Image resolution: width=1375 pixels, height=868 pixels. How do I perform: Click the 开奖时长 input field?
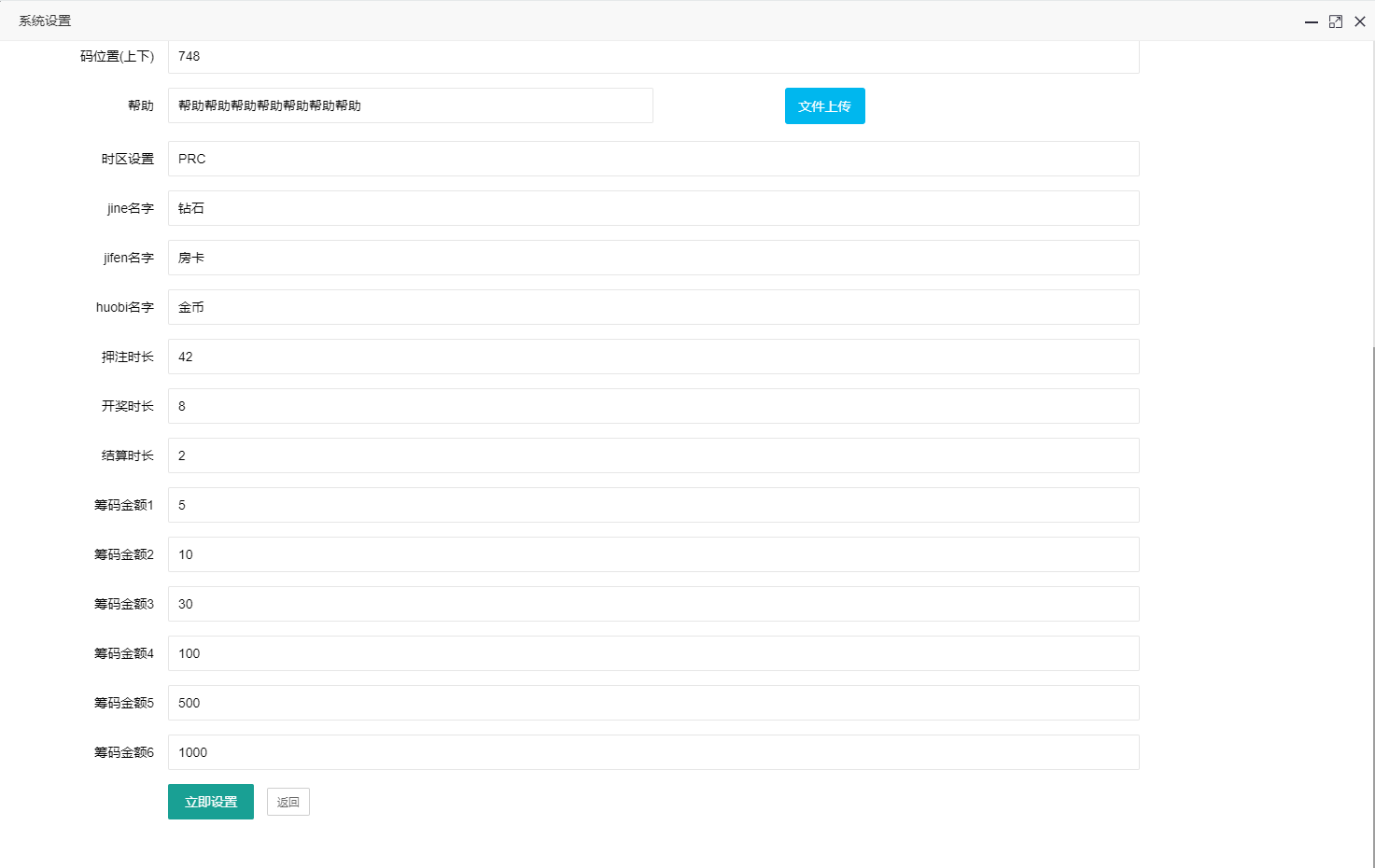pos(652,406)
